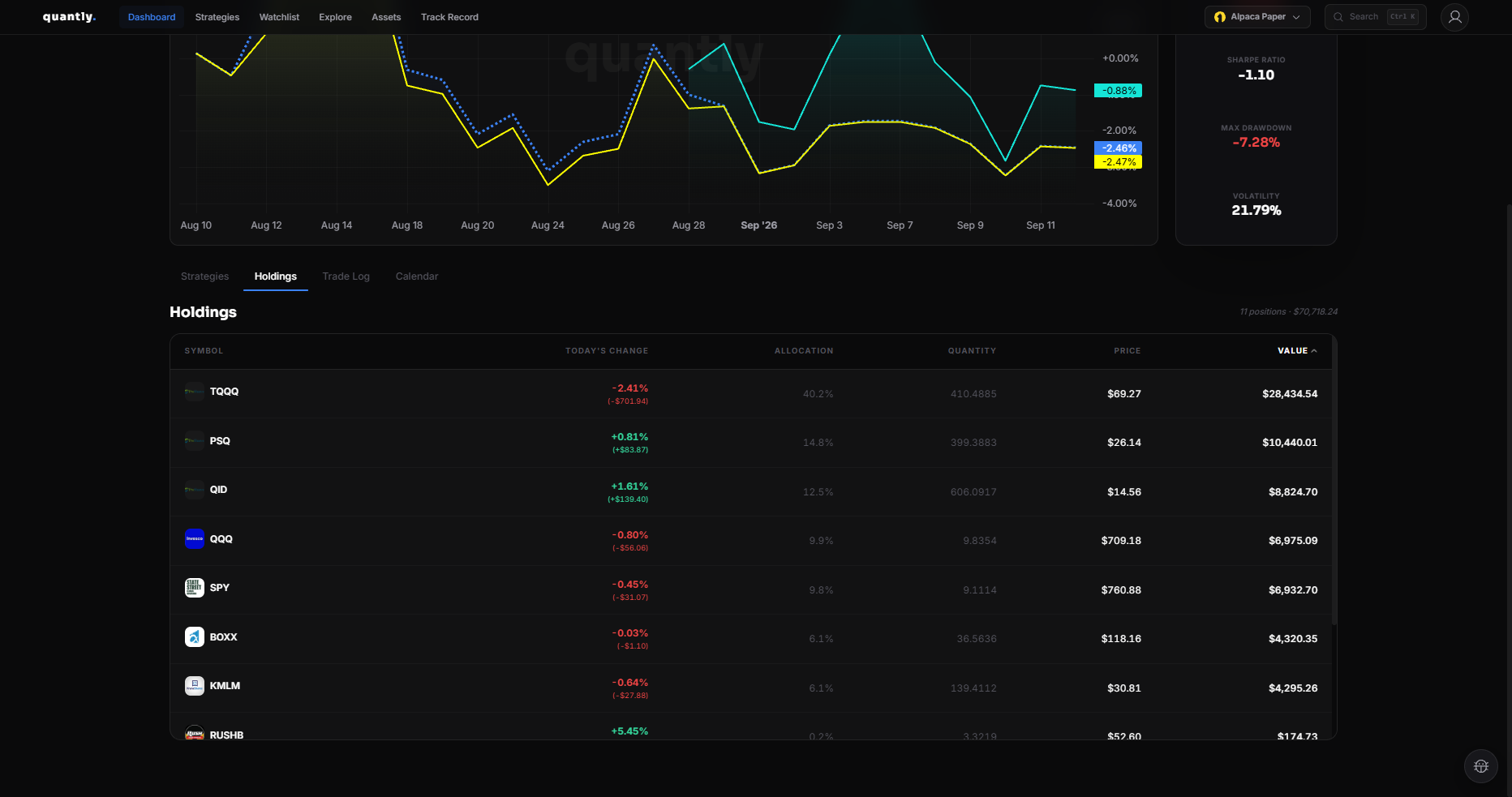Open the Strategies nav item
1512x797 pixels.
(217, 17)
